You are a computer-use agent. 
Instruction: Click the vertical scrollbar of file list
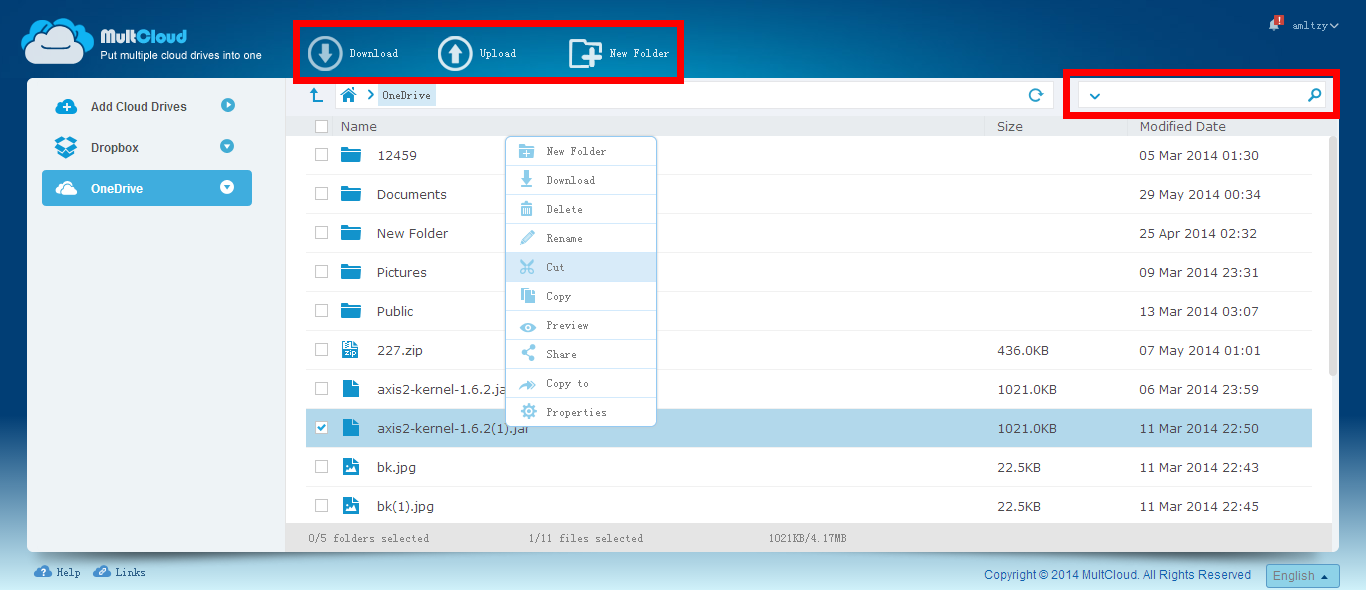click(1333, 256)
